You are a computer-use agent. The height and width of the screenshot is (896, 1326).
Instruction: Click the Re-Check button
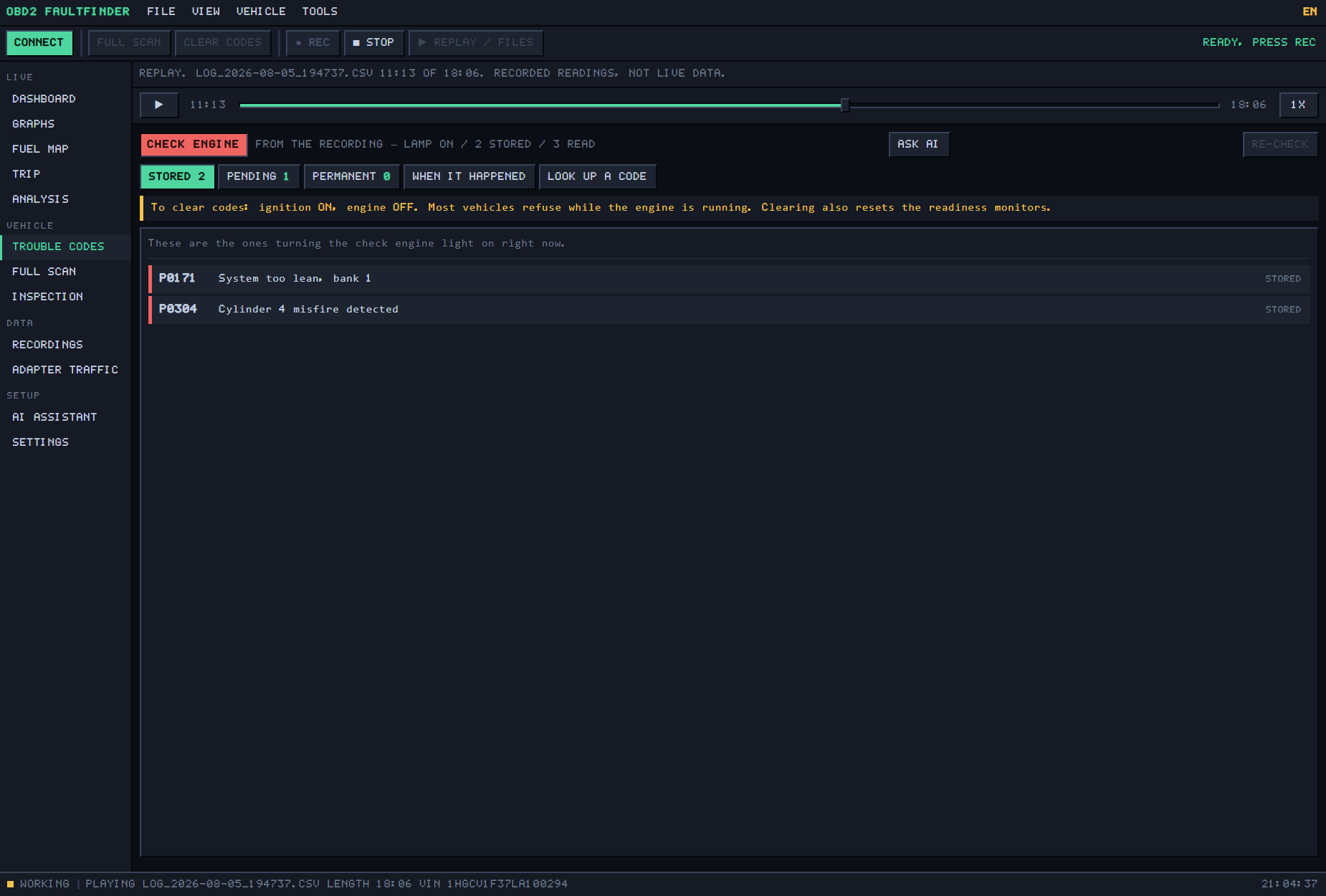point(1279,144)
